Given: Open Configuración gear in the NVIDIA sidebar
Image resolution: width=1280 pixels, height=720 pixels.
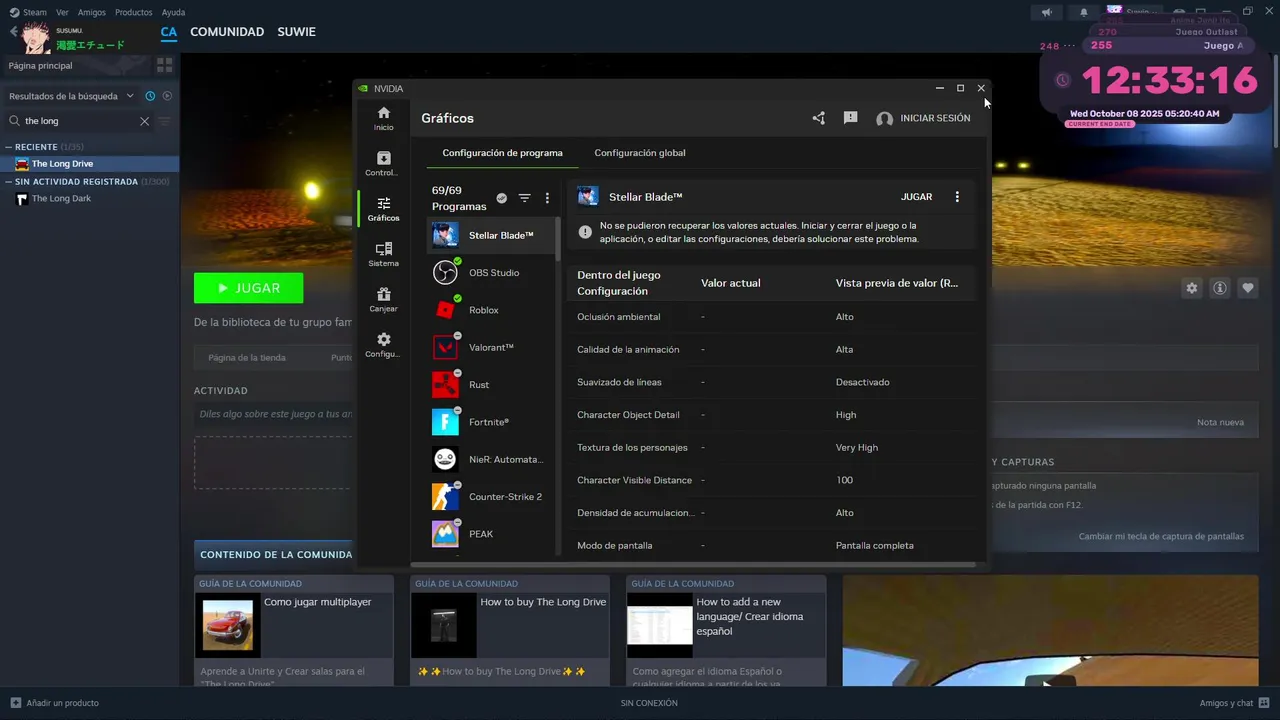Looking at the screenshot, I should tap(383, 345).
